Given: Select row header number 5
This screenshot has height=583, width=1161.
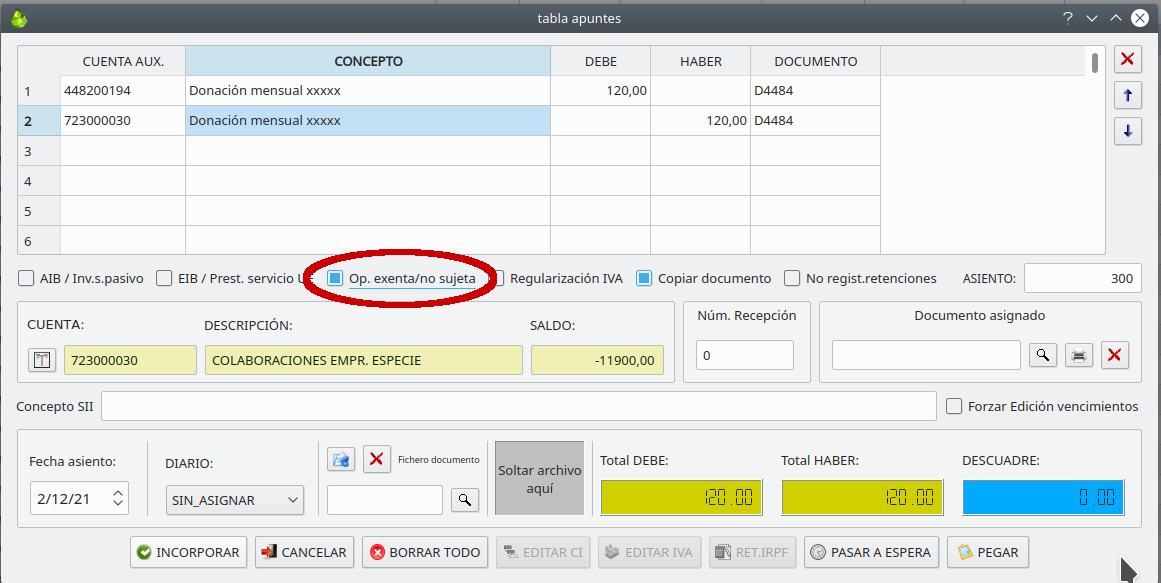Looking at the screenshot, I should click(x=39, y=211).
